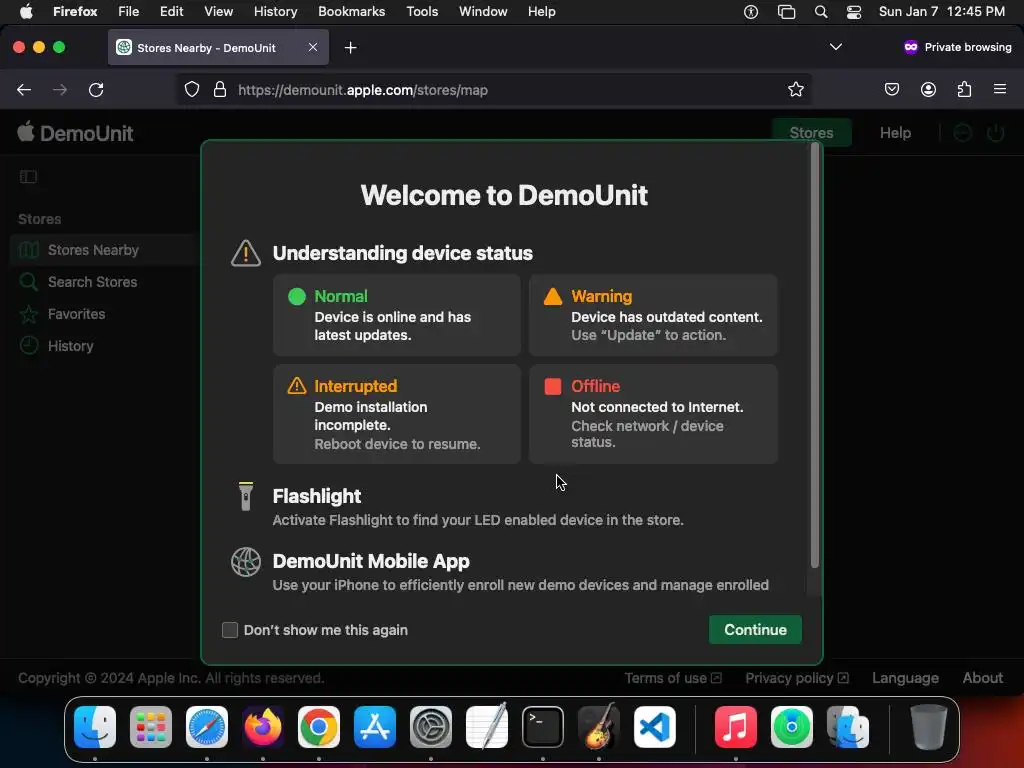Screen dimensions: 1024x768
Task: Click the warning triangle icon beside Understanding device status
Action: click(x=246, y=253)
